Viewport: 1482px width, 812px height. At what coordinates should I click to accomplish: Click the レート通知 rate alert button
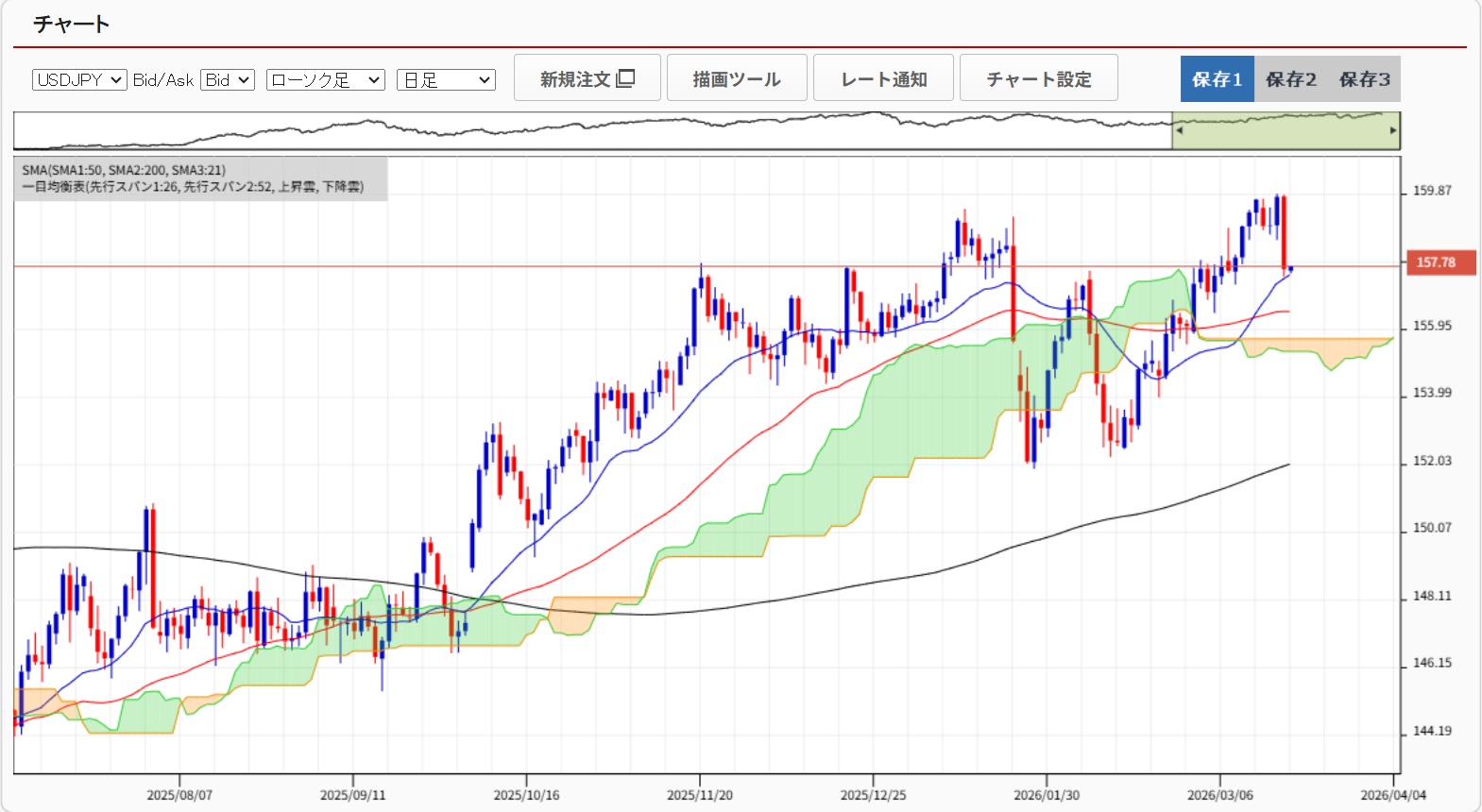[x=883, y=78]
